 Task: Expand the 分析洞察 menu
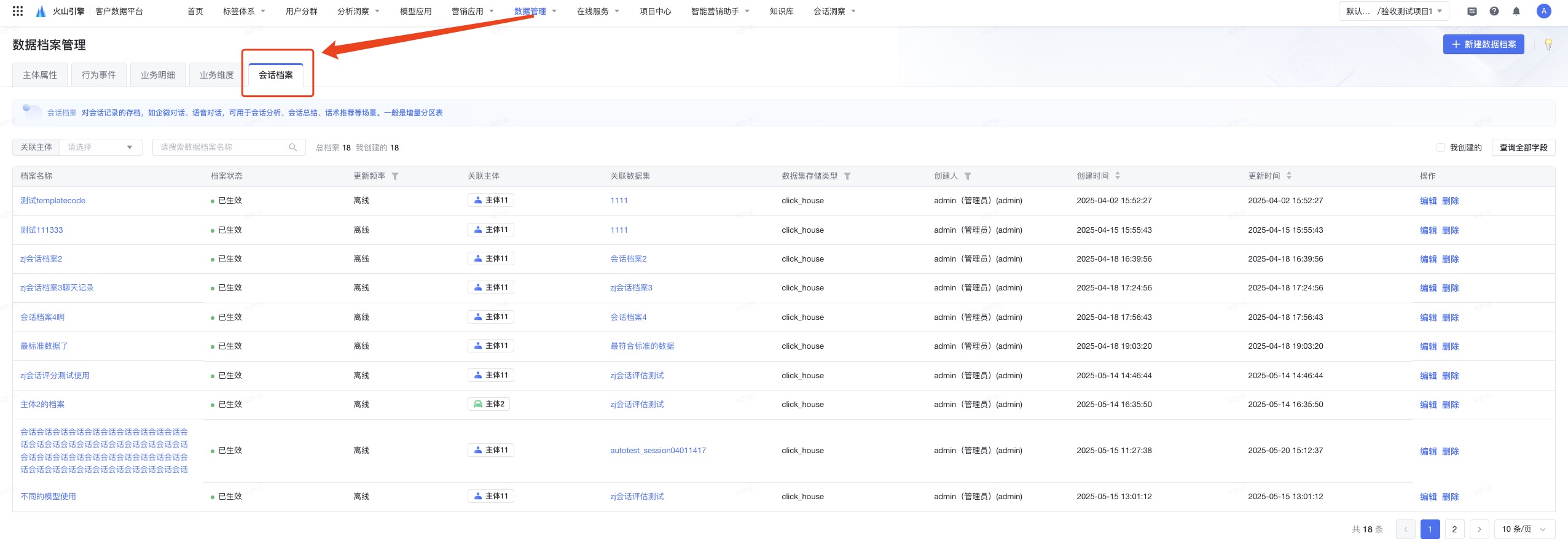[358, 11]
